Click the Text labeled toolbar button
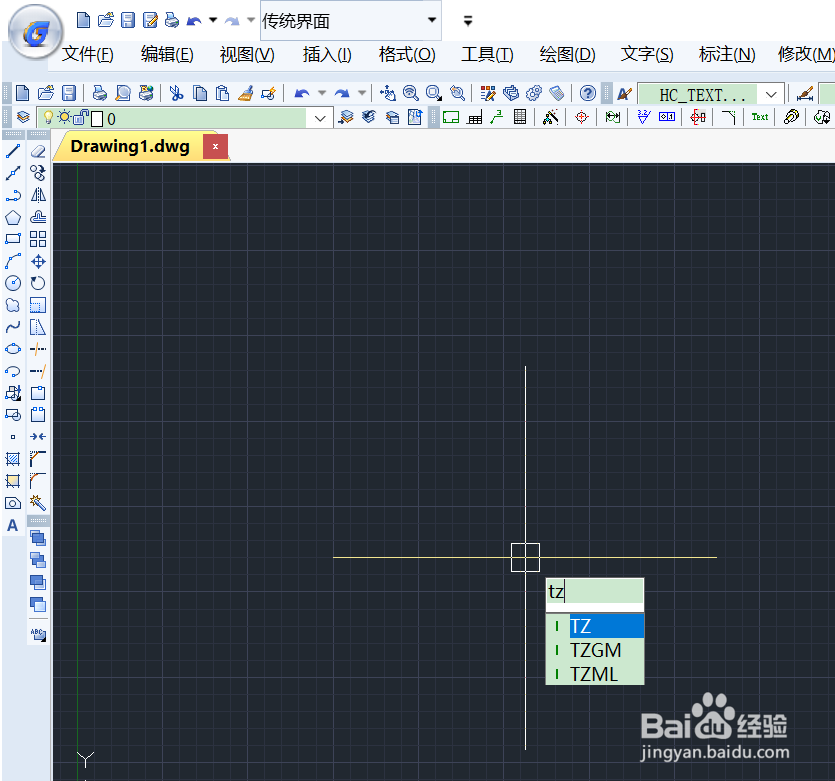Screen dimensions: 835x781 759,117
